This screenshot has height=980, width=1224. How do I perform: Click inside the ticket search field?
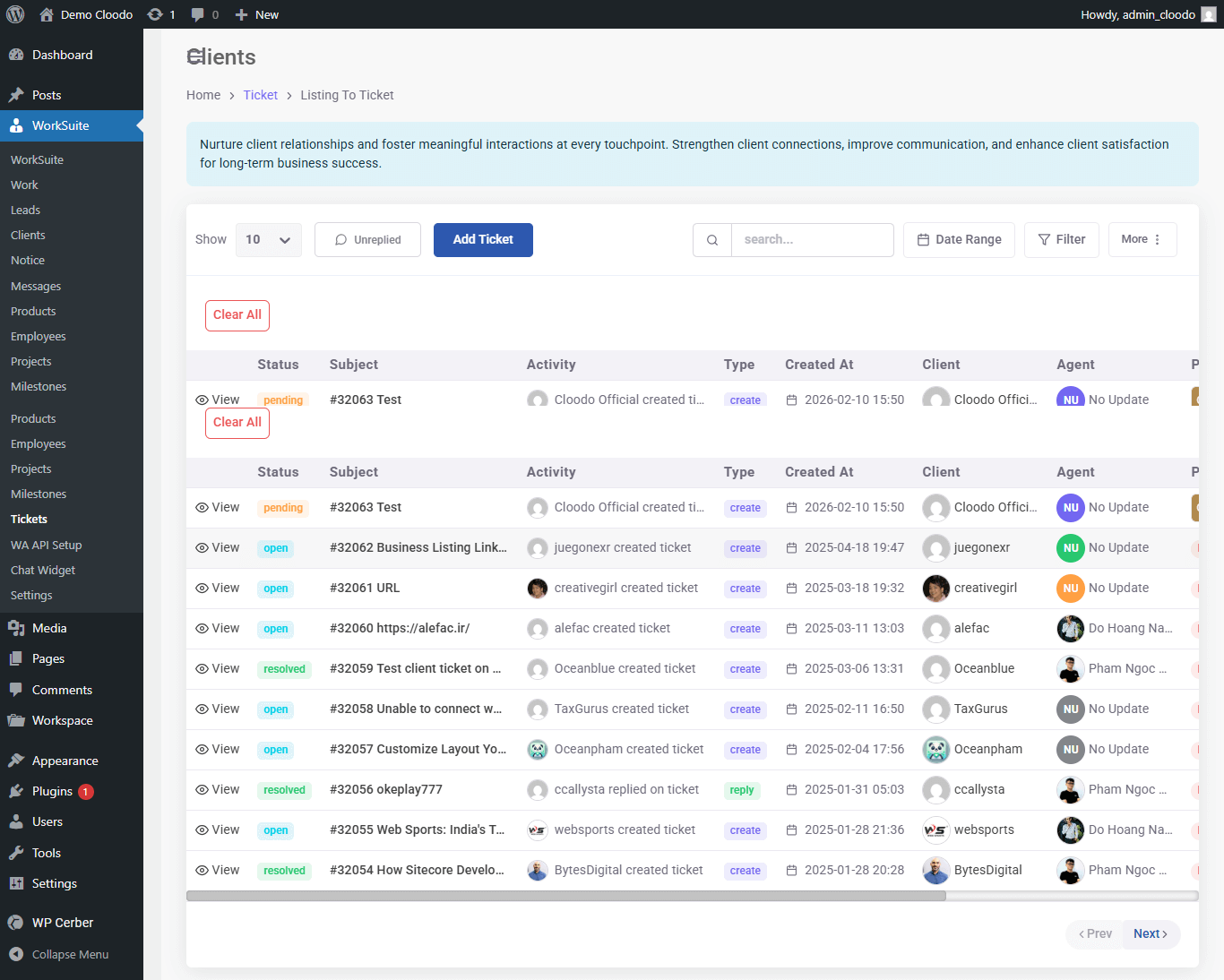pos(811,239)
